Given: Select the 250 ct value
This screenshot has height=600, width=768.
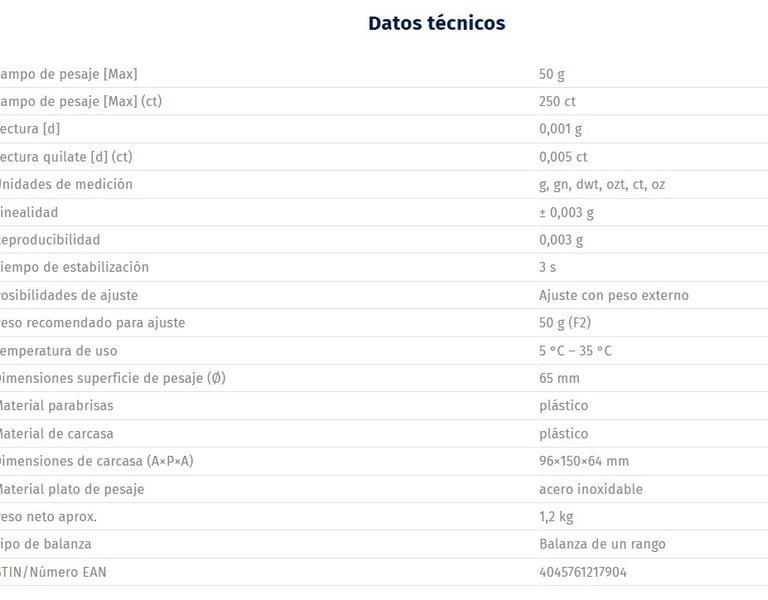Looking at the screenshot, I should point(557,101).
